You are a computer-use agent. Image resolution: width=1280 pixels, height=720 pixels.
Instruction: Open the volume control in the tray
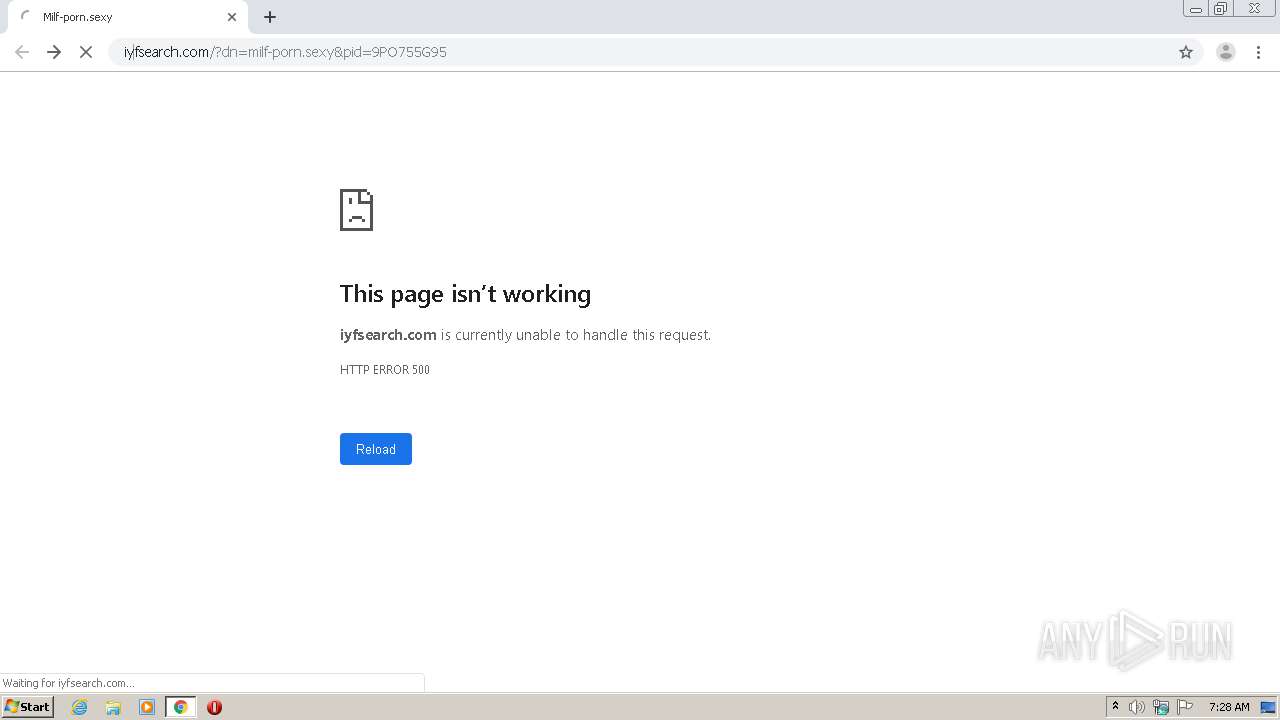pos(1137,707)
